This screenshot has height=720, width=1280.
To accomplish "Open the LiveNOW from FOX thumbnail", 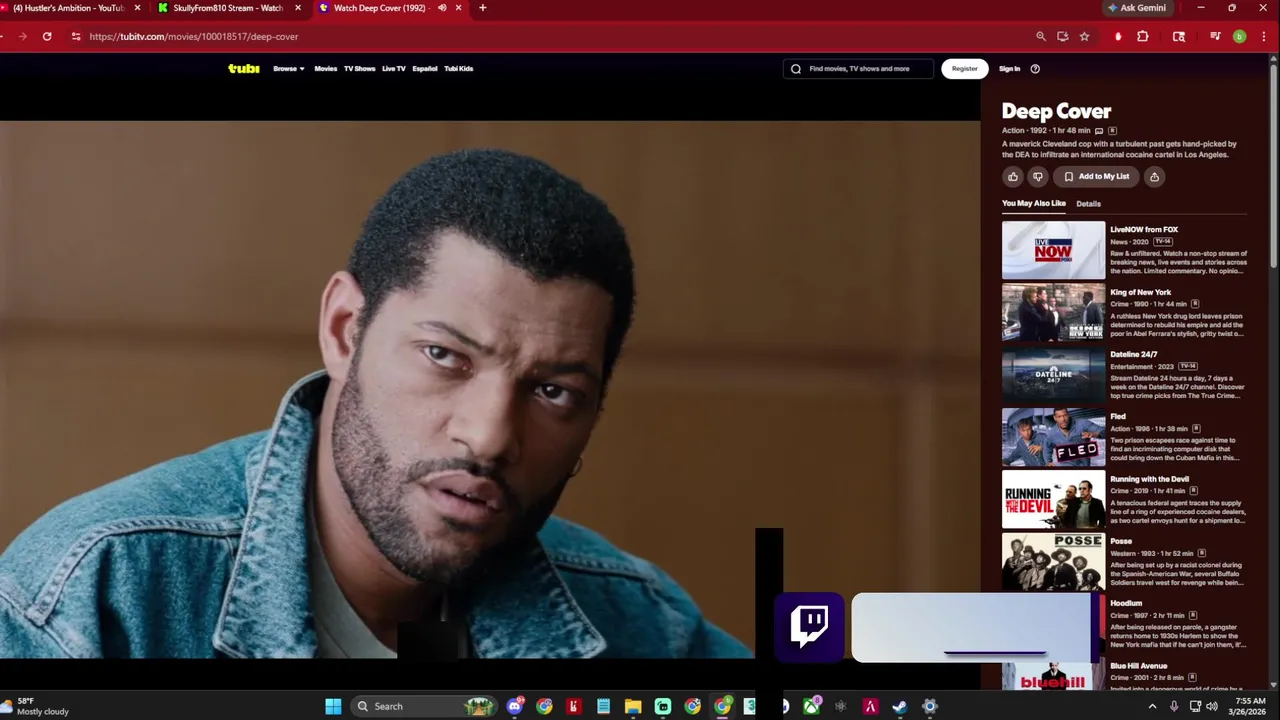I will pyautogui.click(x=1053, y=250).
